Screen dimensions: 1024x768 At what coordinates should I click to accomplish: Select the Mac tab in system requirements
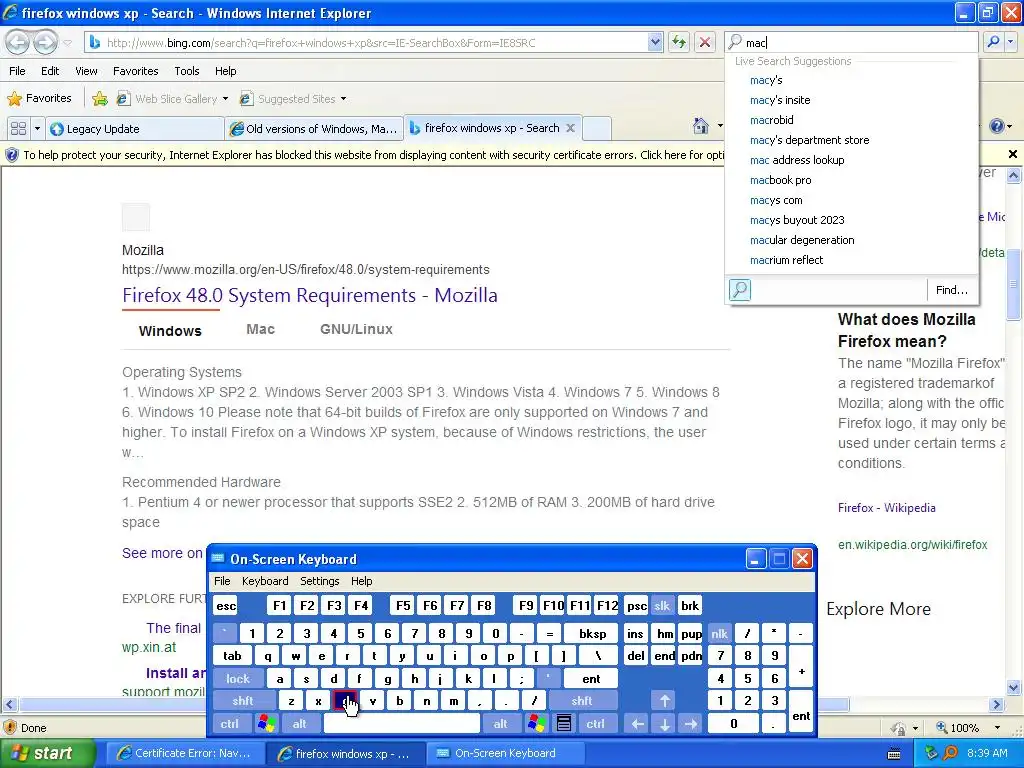260,329
